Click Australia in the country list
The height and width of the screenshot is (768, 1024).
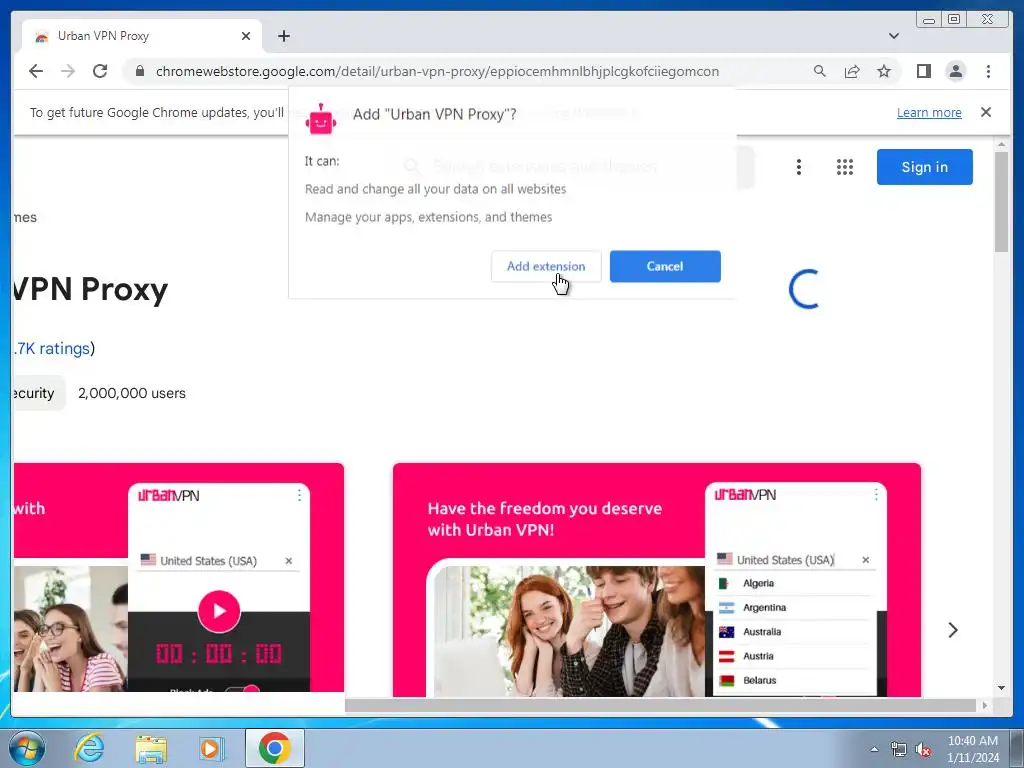pos(761,632)
